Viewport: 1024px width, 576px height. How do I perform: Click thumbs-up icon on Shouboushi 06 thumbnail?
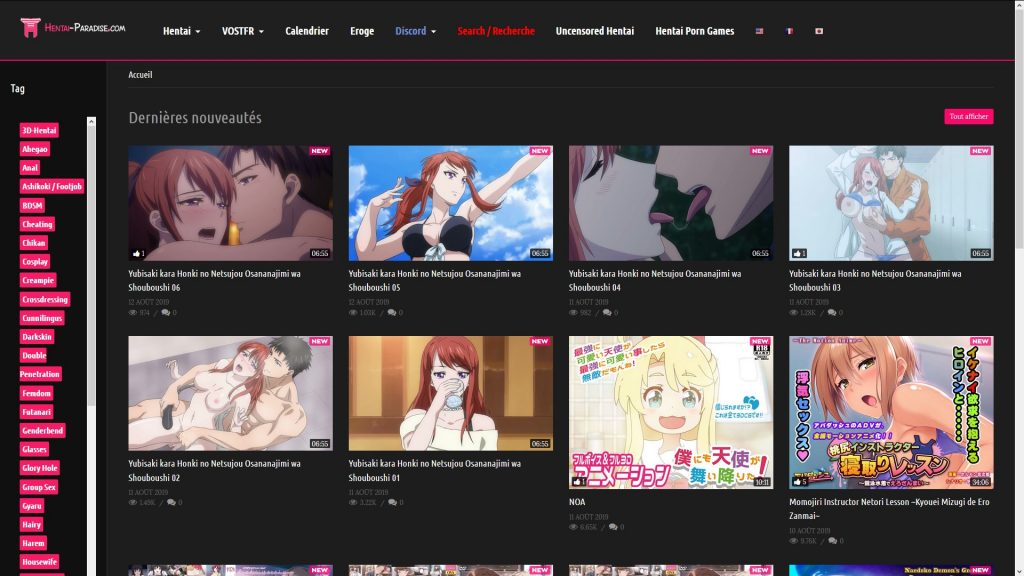136,253
